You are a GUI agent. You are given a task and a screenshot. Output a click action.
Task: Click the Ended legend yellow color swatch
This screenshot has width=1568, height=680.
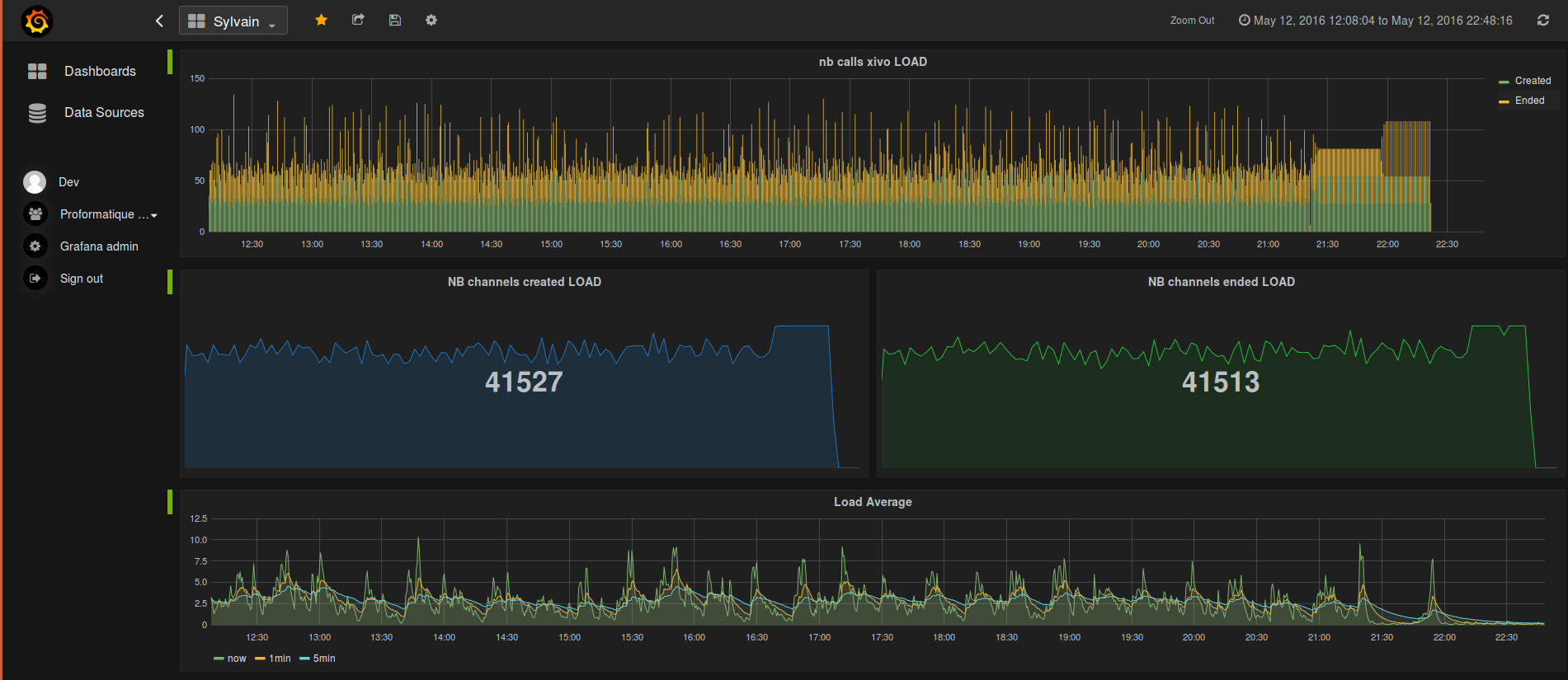coord(1504,101)
